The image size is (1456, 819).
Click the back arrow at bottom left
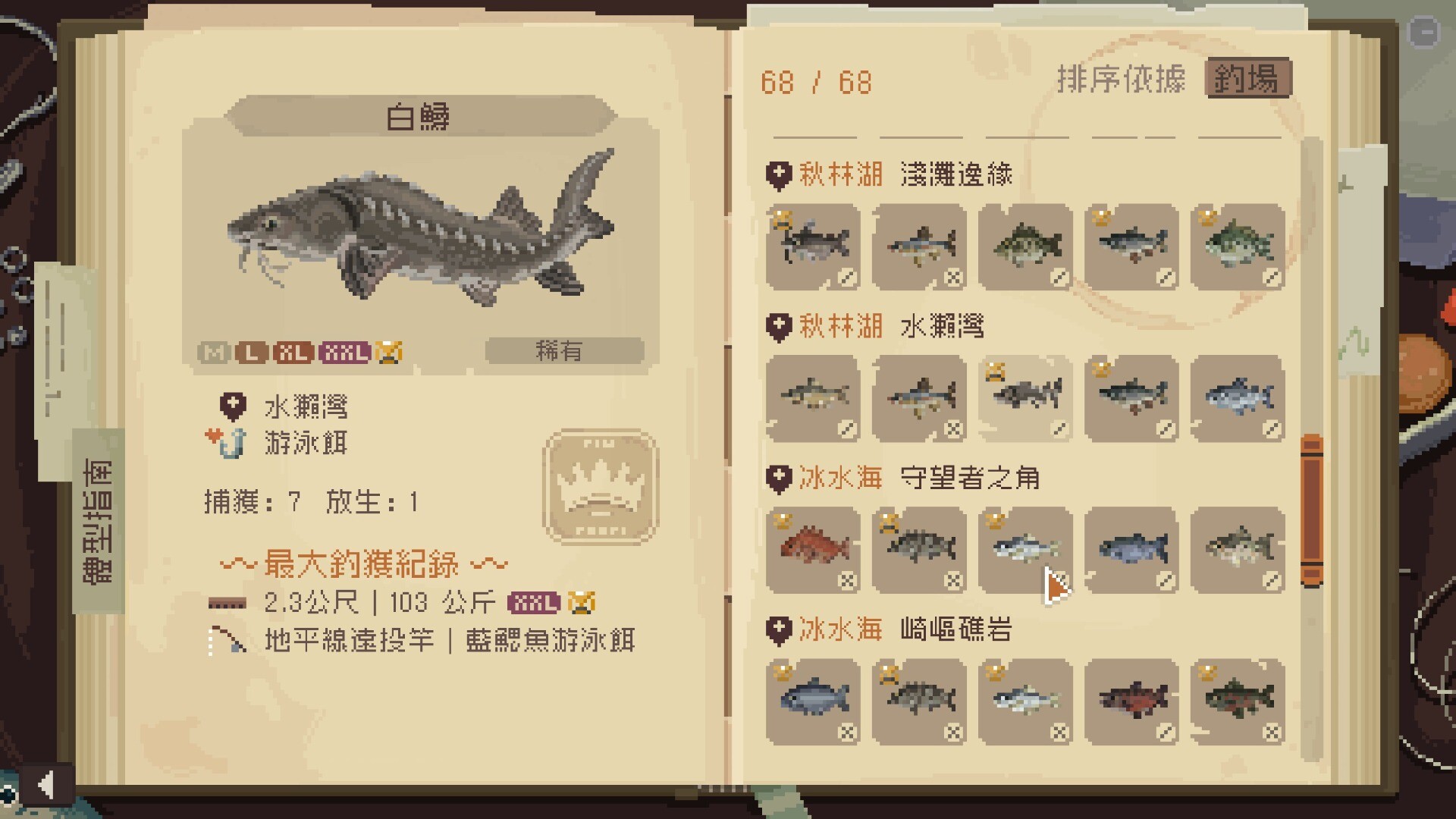coord(47,785)
